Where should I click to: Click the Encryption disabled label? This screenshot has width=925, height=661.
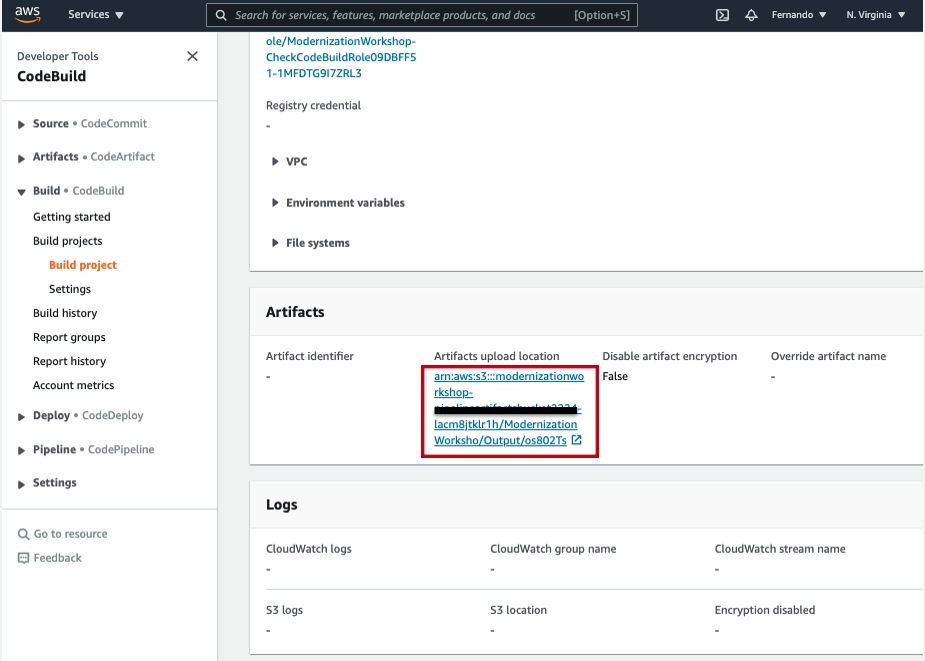(x=765, y=610)
